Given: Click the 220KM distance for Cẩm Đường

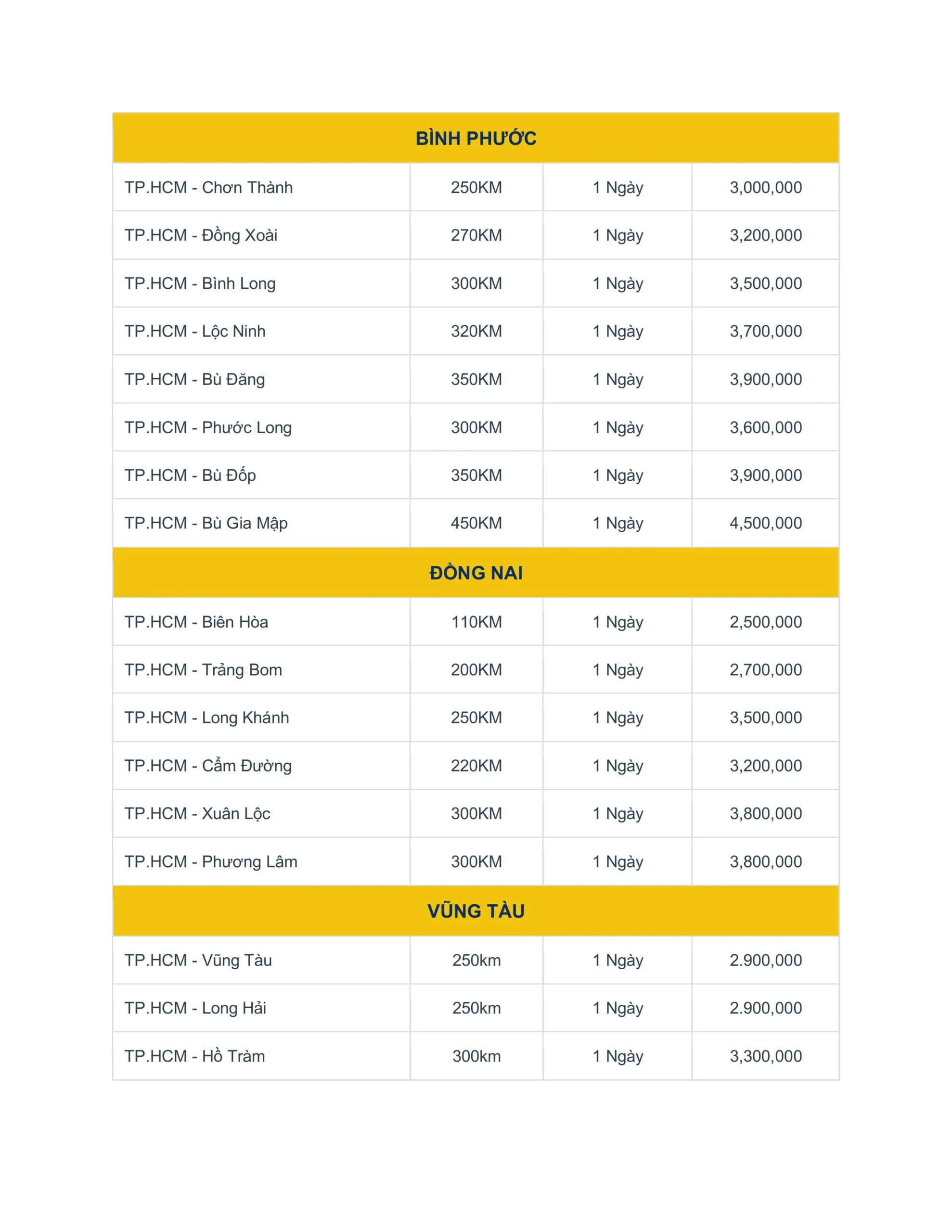Looking at the screenshot, I should (x=476, y=766).
